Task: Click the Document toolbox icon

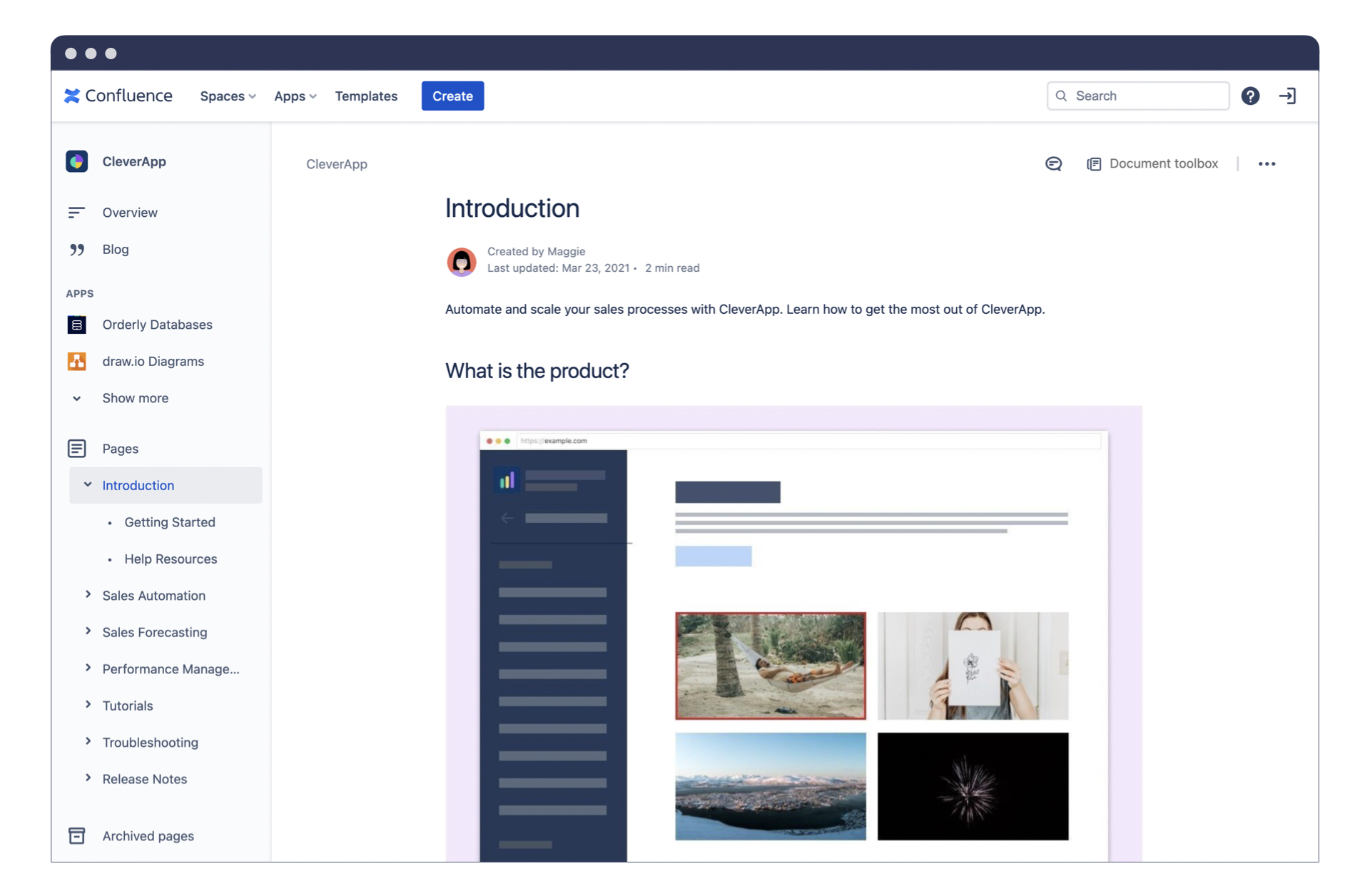Action: tap(1094, 164)
